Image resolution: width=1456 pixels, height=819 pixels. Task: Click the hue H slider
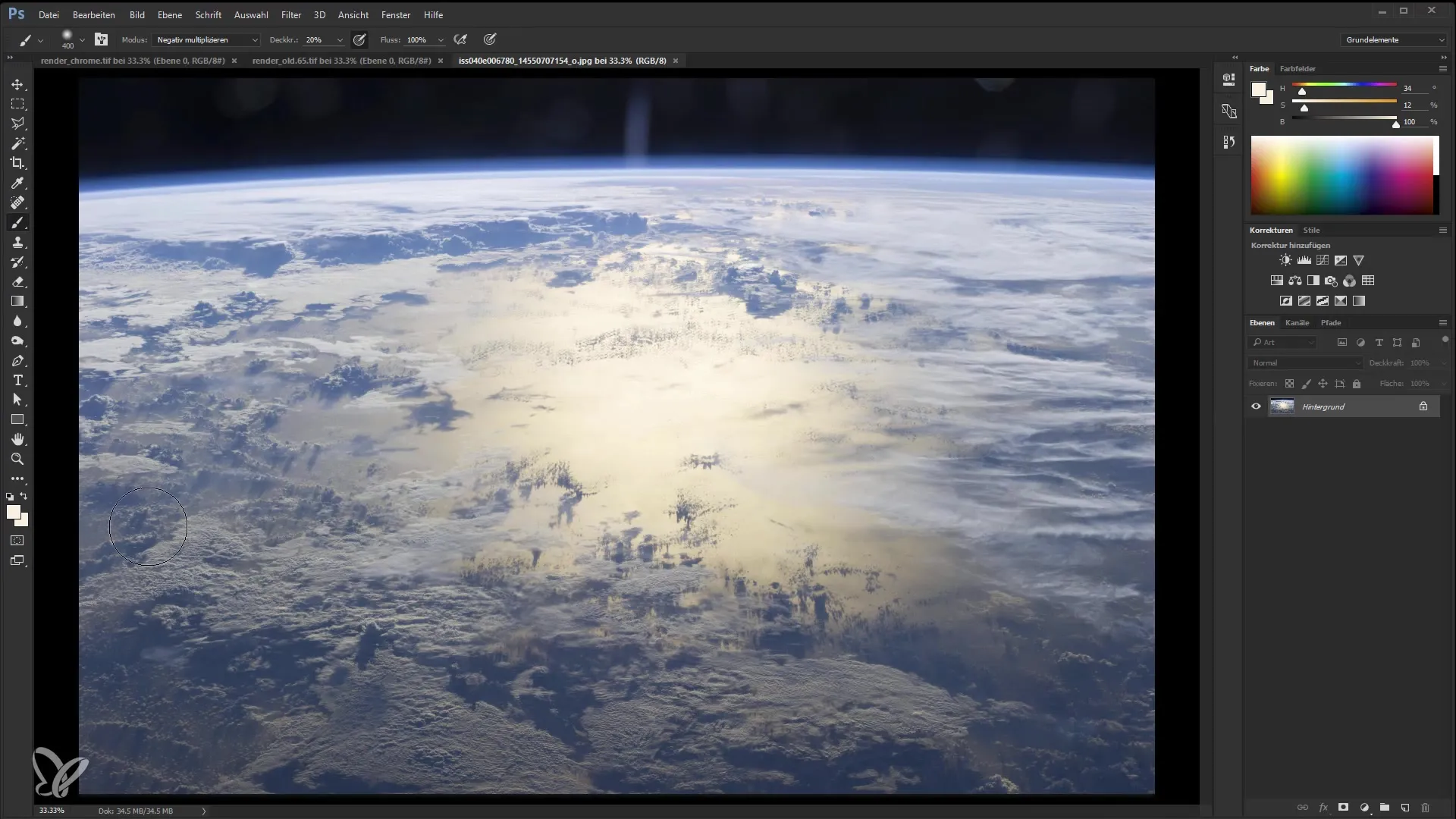1345,84
